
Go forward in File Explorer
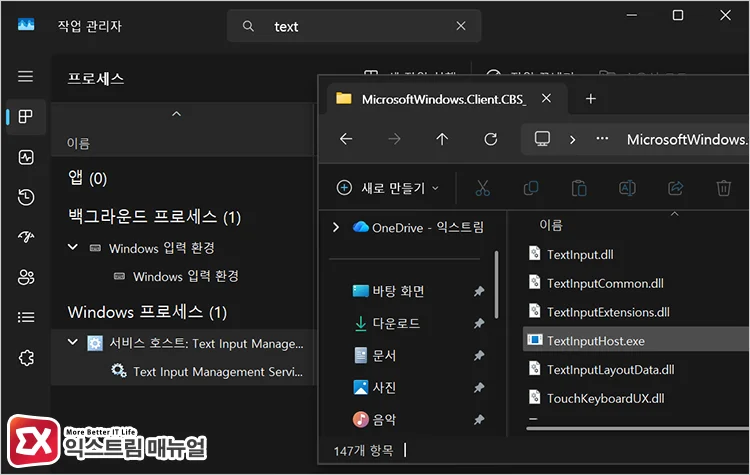(394, 139)
